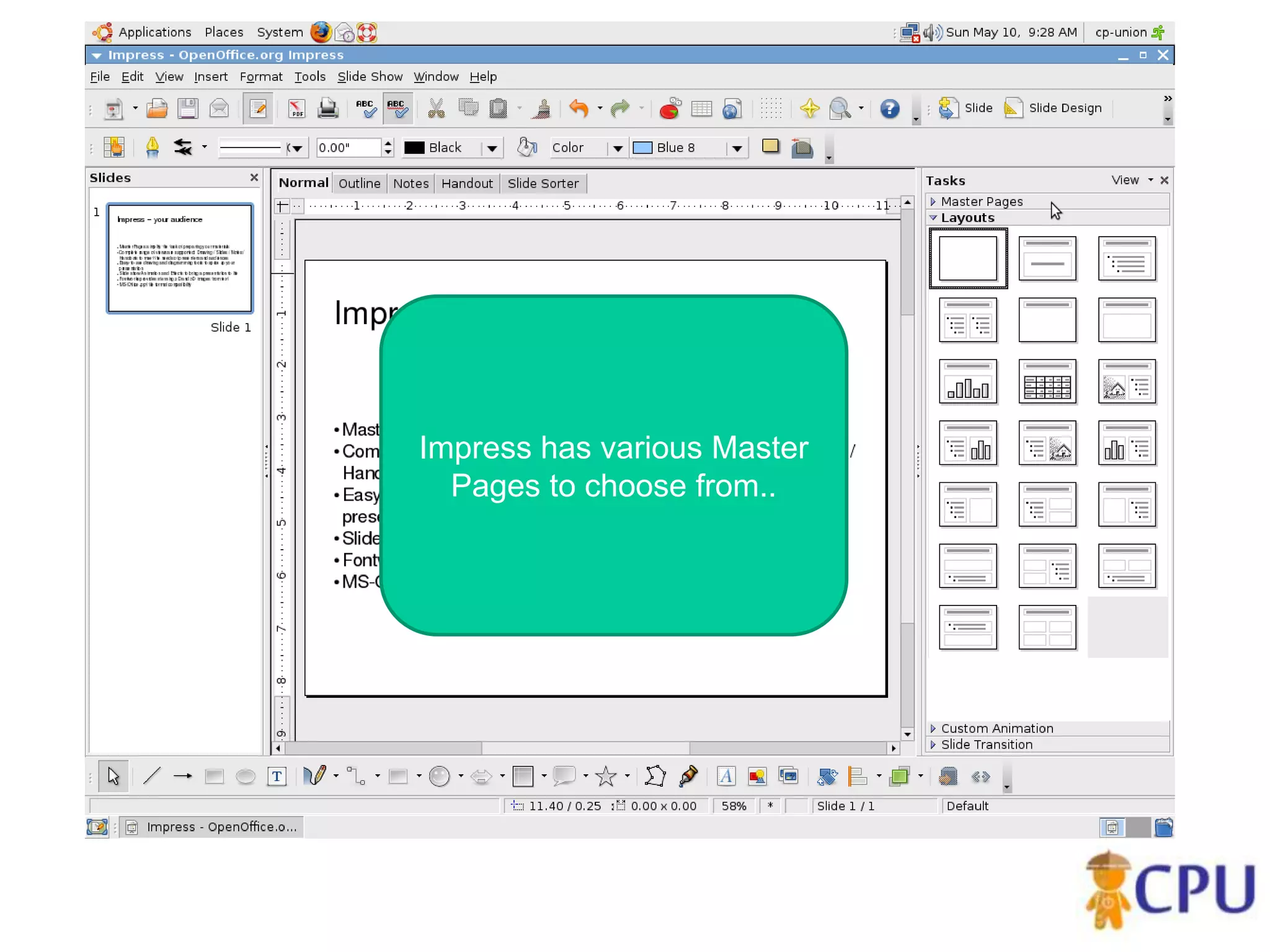Select the Slide 1 thumbnail
The height and width of the screenshot is (952, 1270).
coord(180,258)
